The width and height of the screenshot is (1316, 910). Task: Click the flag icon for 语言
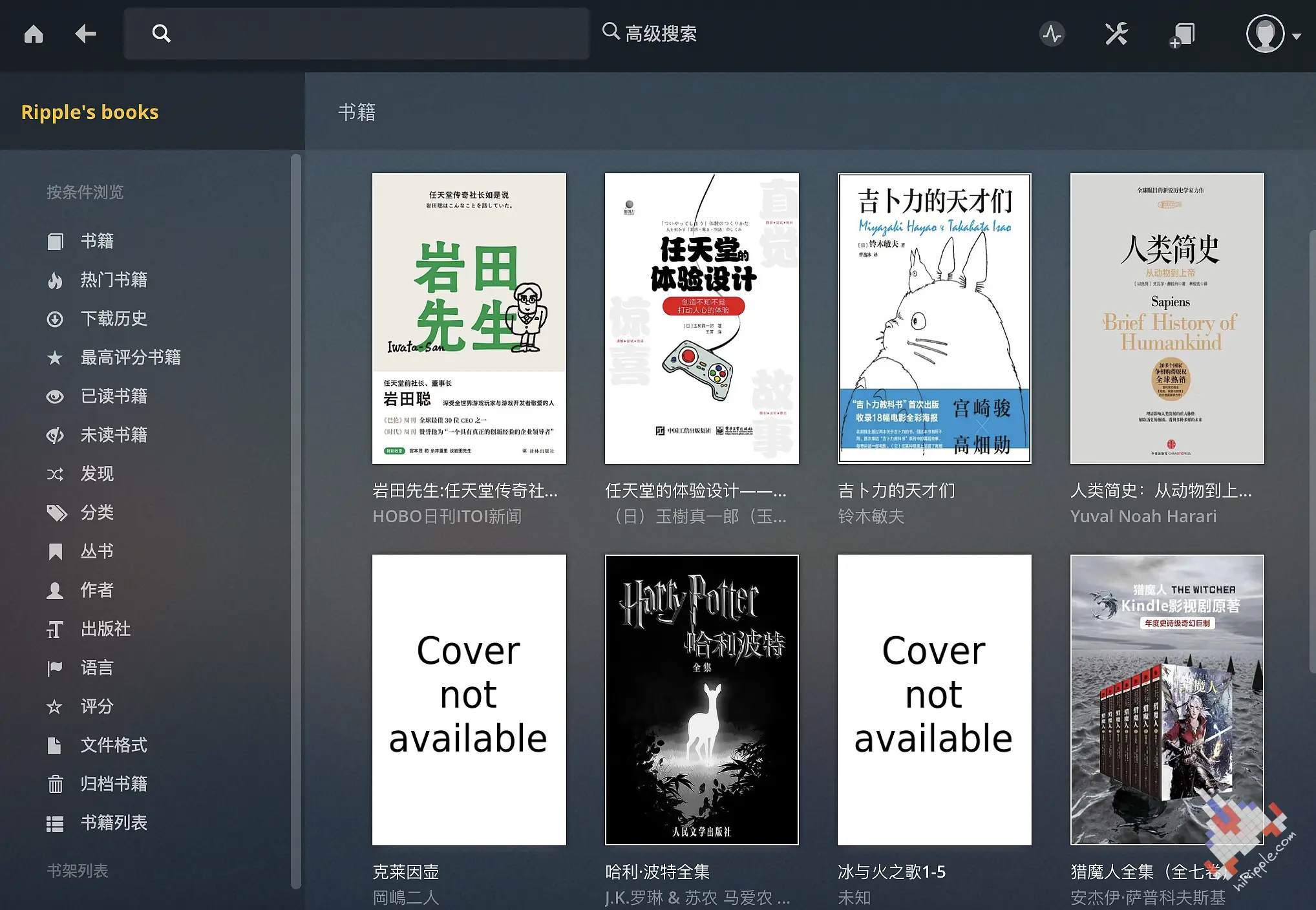pyautogui.click(x=56, y=668)
